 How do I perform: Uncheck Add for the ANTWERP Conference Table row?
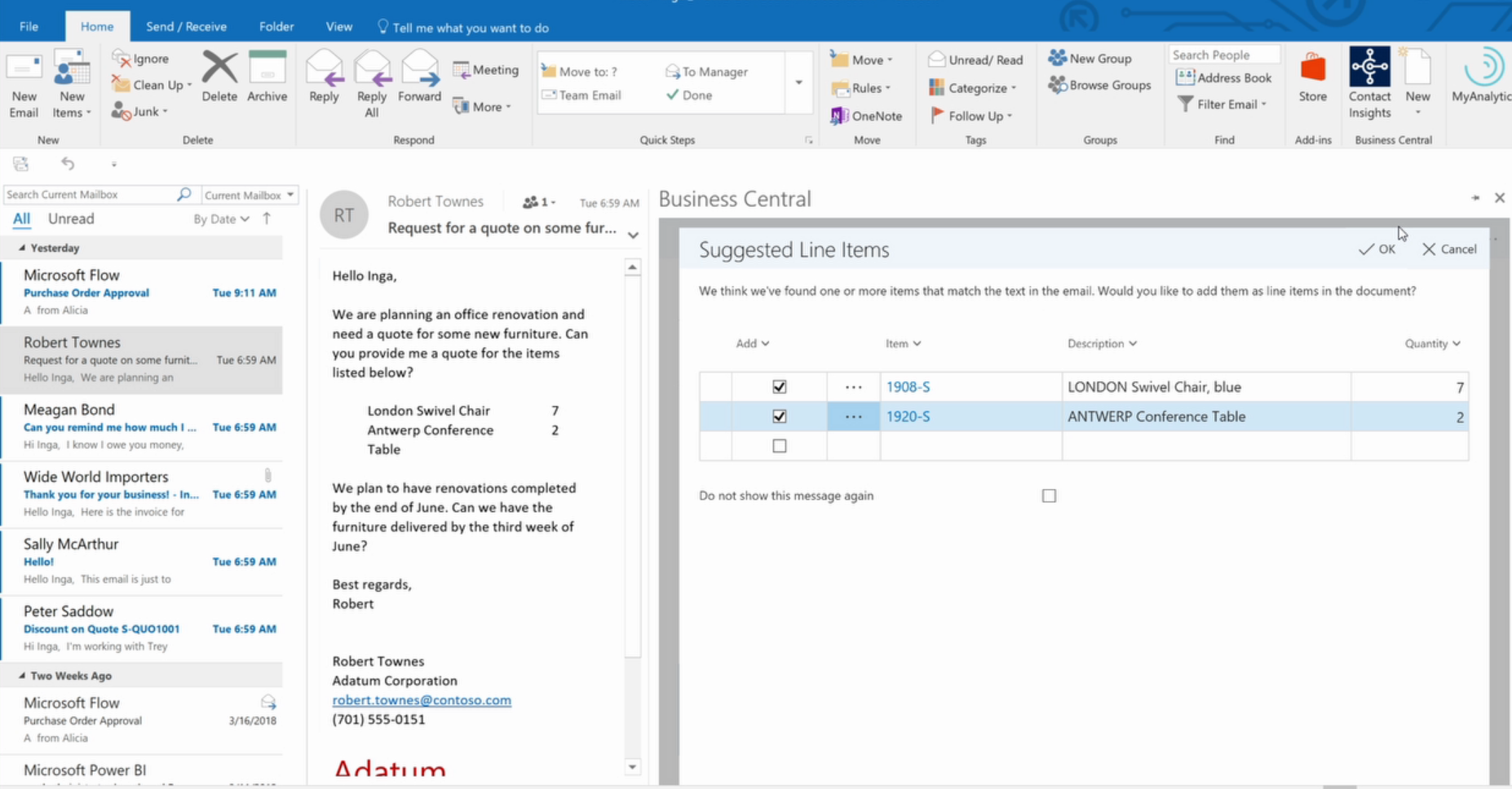point(780,417)
